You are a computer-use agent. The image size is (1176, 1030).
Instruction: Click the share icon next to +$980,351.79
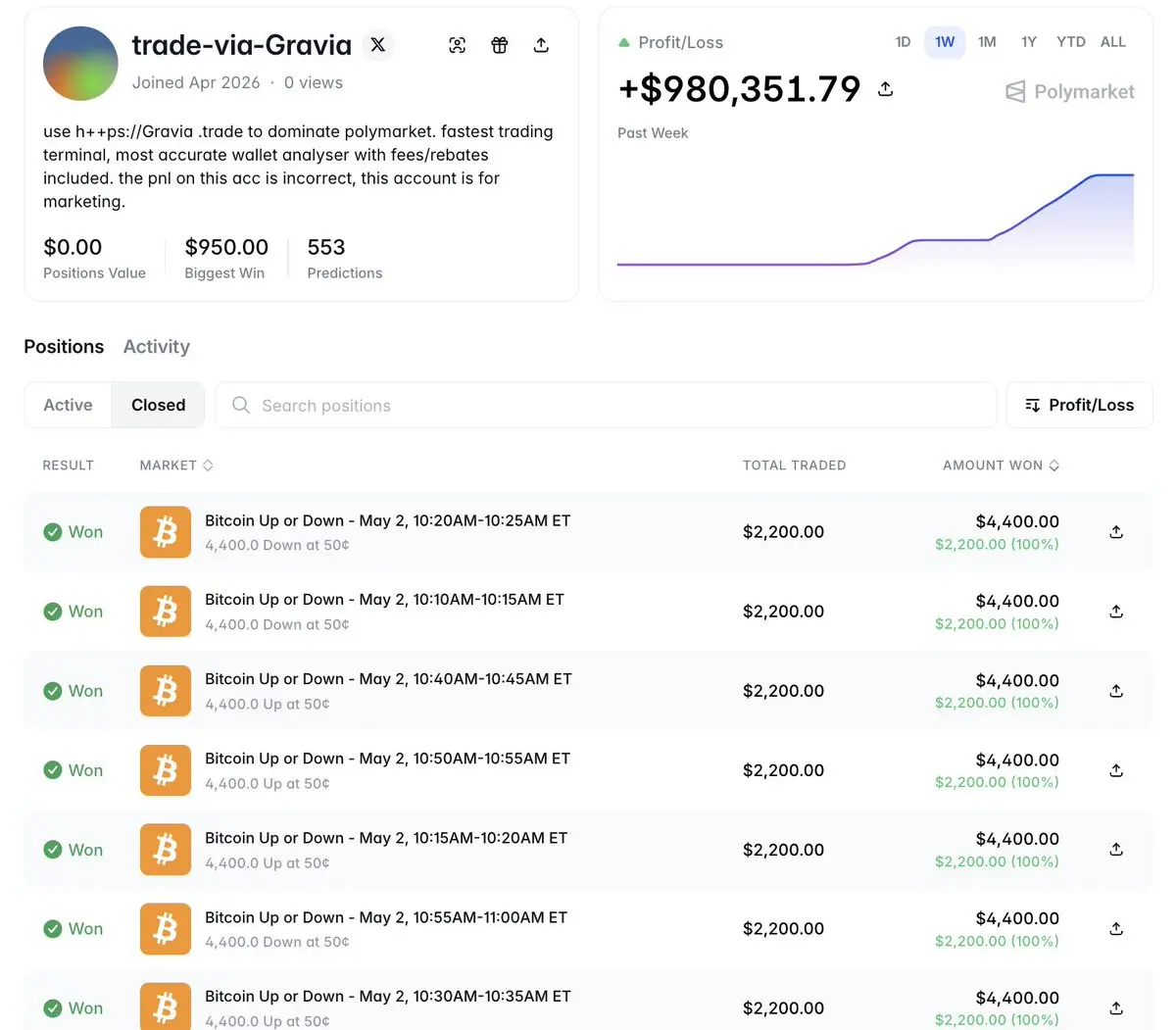coord(886,89)
